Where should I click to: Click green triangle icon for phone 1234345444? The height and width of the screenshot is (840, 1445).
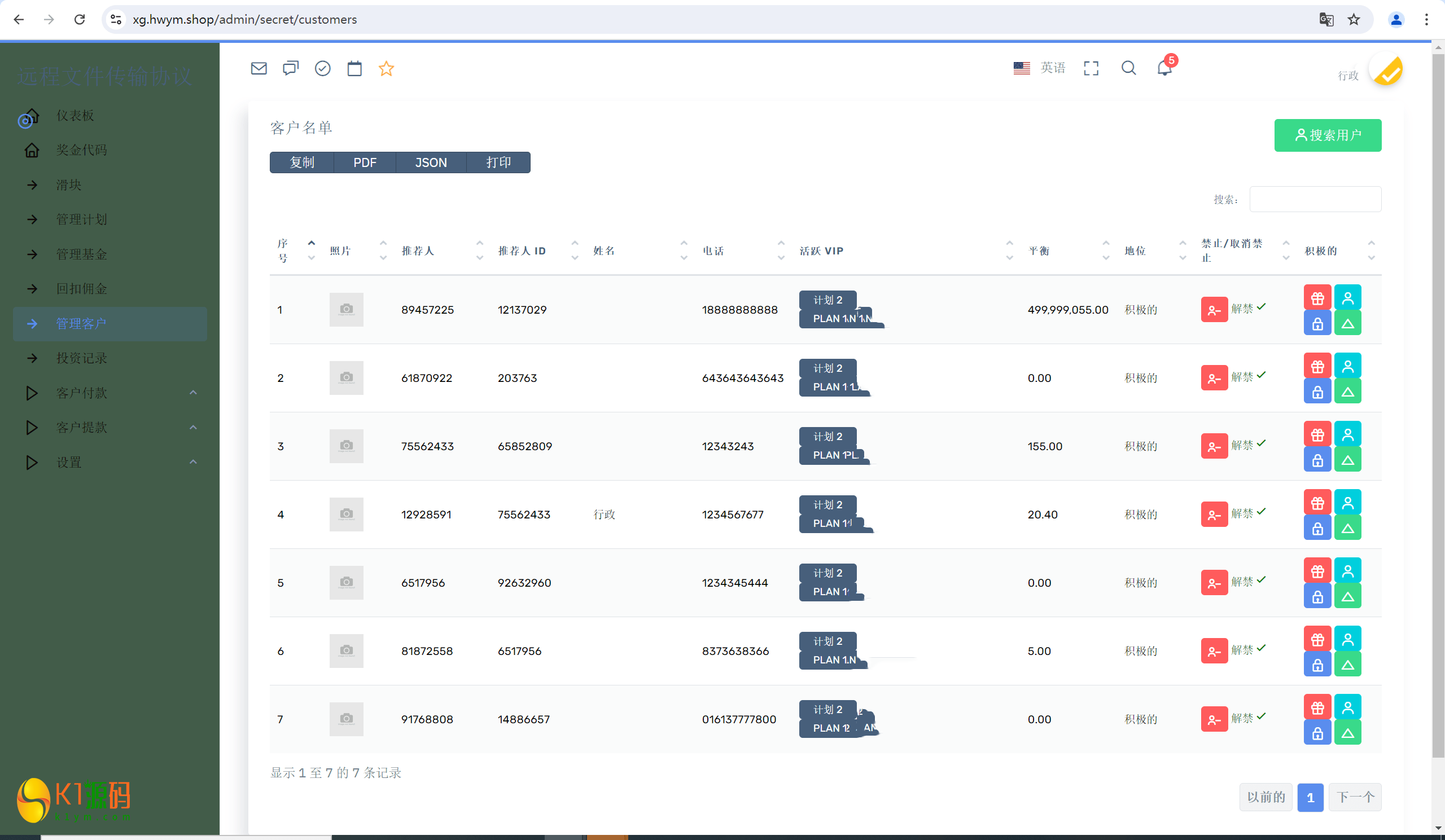(1347, 596)
